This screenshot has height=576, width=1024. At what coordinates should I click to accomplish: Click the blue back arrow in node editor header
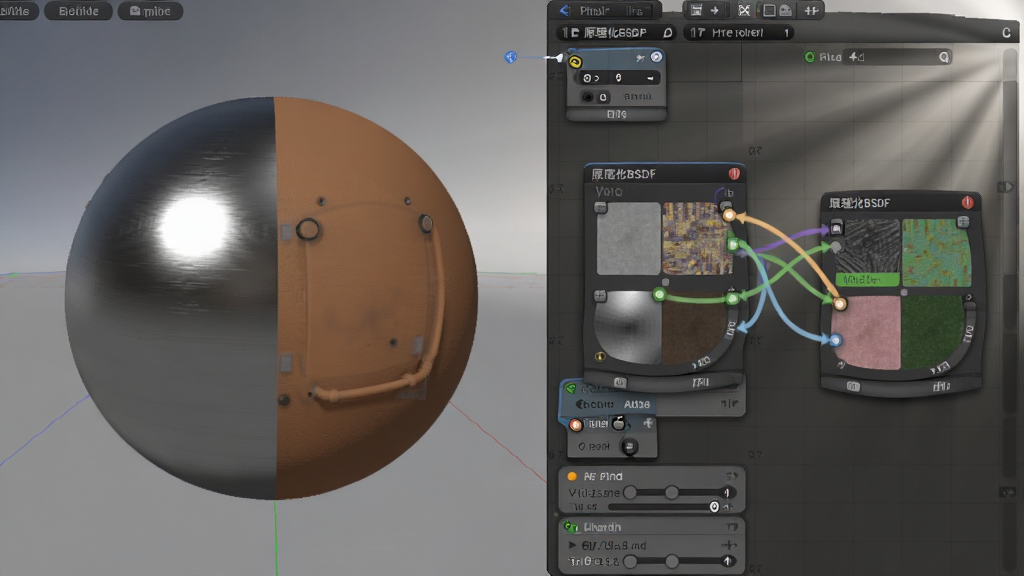[x=565, y=10]
